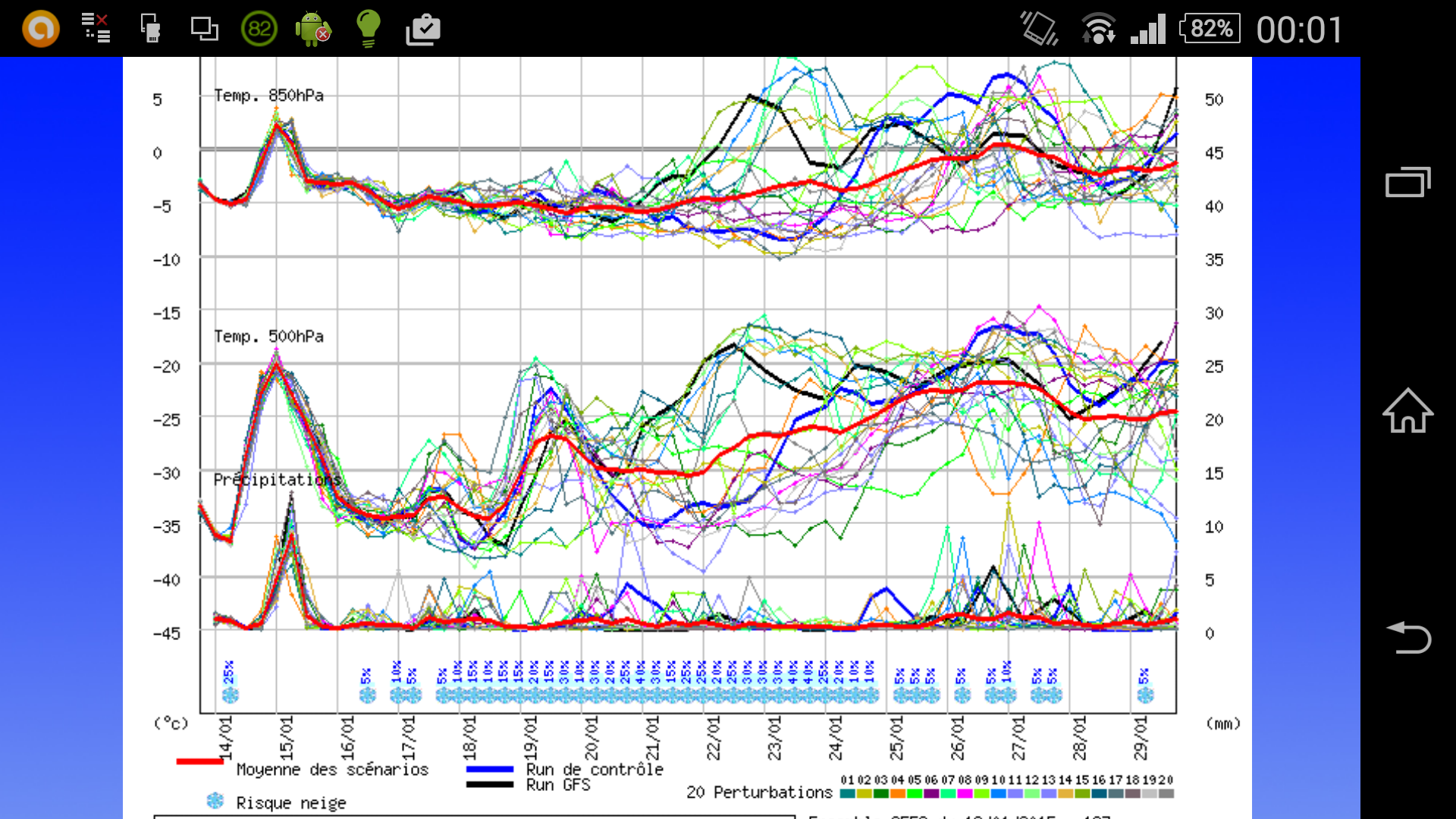
Task: Tap the snow risk flake above 14/01
Action: 230,694
